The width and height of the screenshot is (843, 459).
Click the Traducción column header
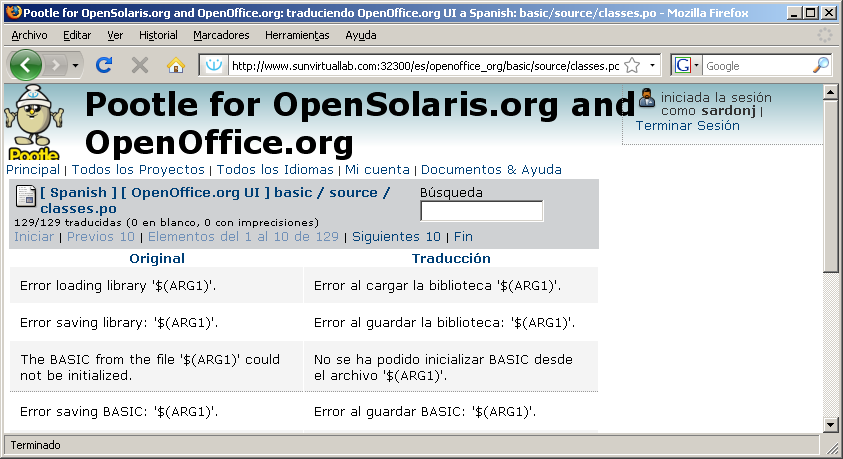(x=451, y=259)
